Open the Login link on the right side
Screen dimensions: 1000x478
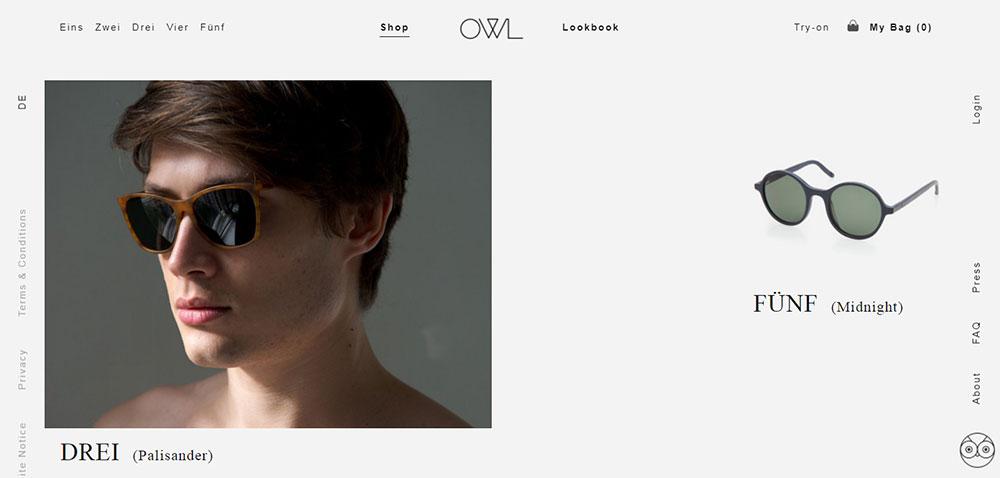(976, 109)
